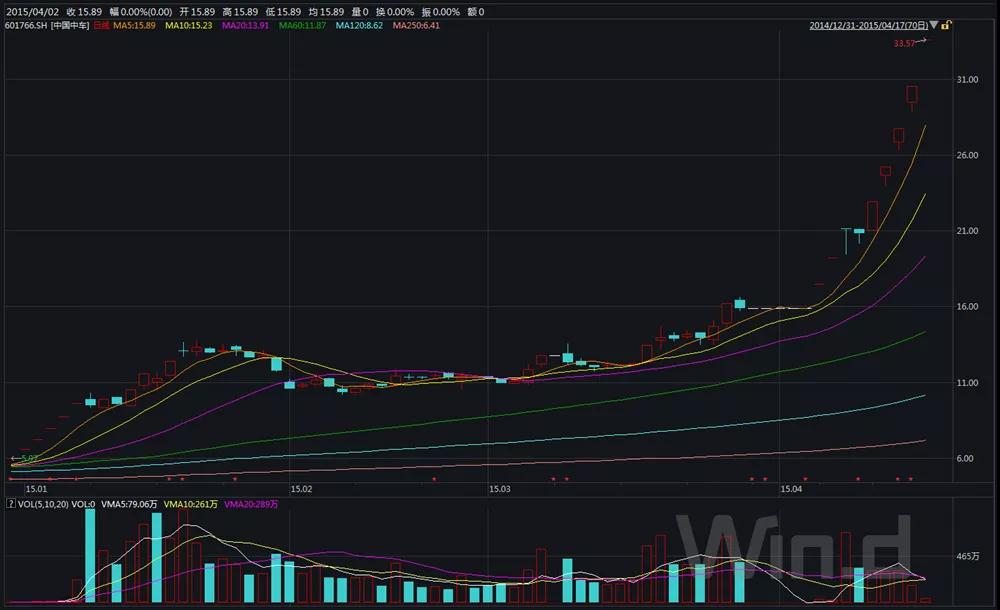
Task: Click the 15.02 date axis marker
Action: pyautogui.click(x=301, y=489)
